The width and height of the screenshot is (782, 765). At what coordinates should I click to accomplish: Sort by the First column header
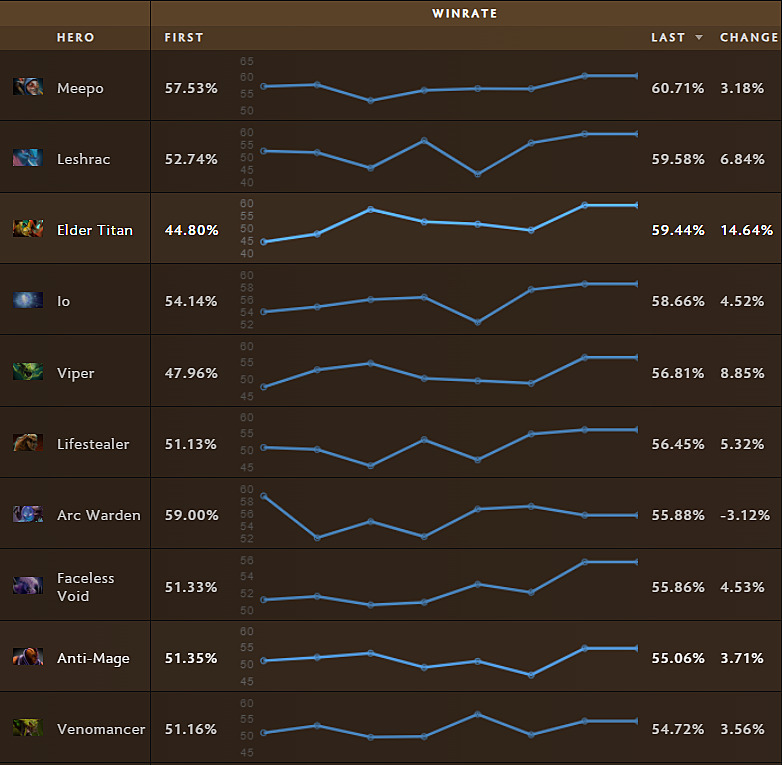pos(184,37)
